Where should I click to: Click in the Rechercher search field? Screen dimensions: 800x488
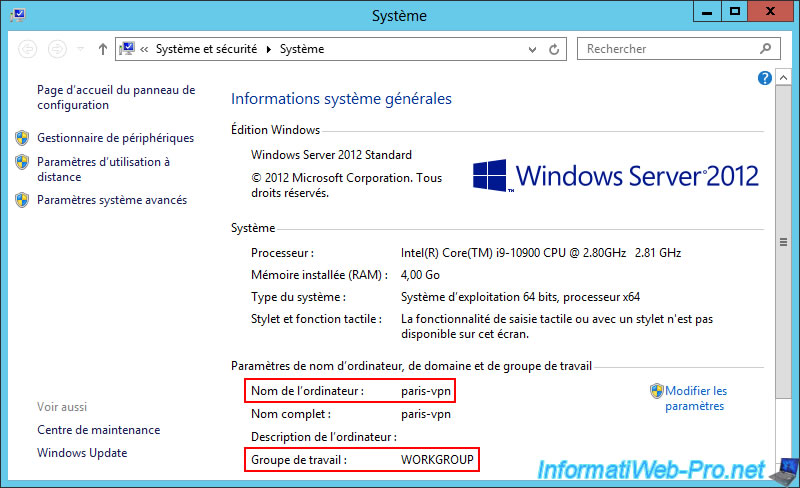pyautogui.click(x=665, y=49)
